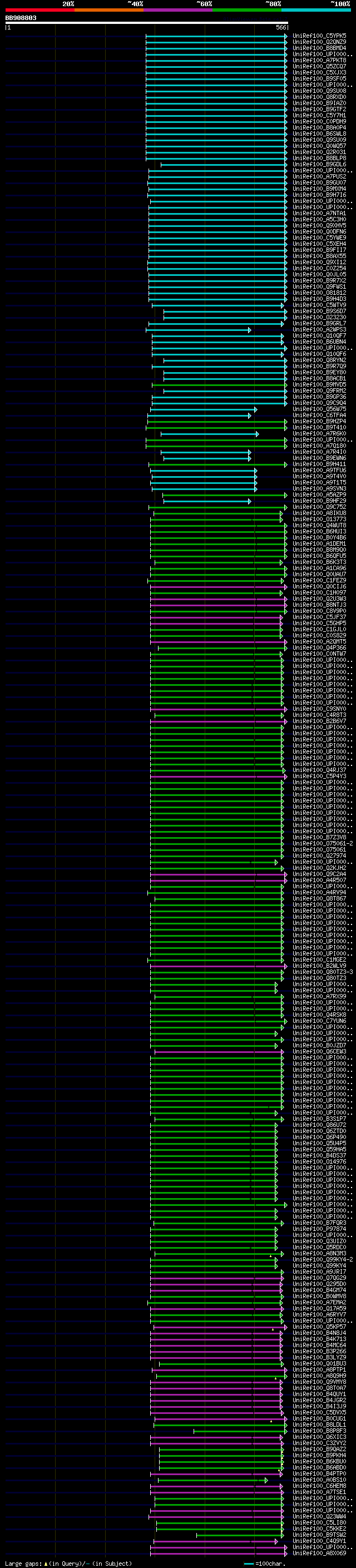Open hit UniRef100_B8NTJ3
This screenshot has height=1568, width=356.
[x=319, y=605]
